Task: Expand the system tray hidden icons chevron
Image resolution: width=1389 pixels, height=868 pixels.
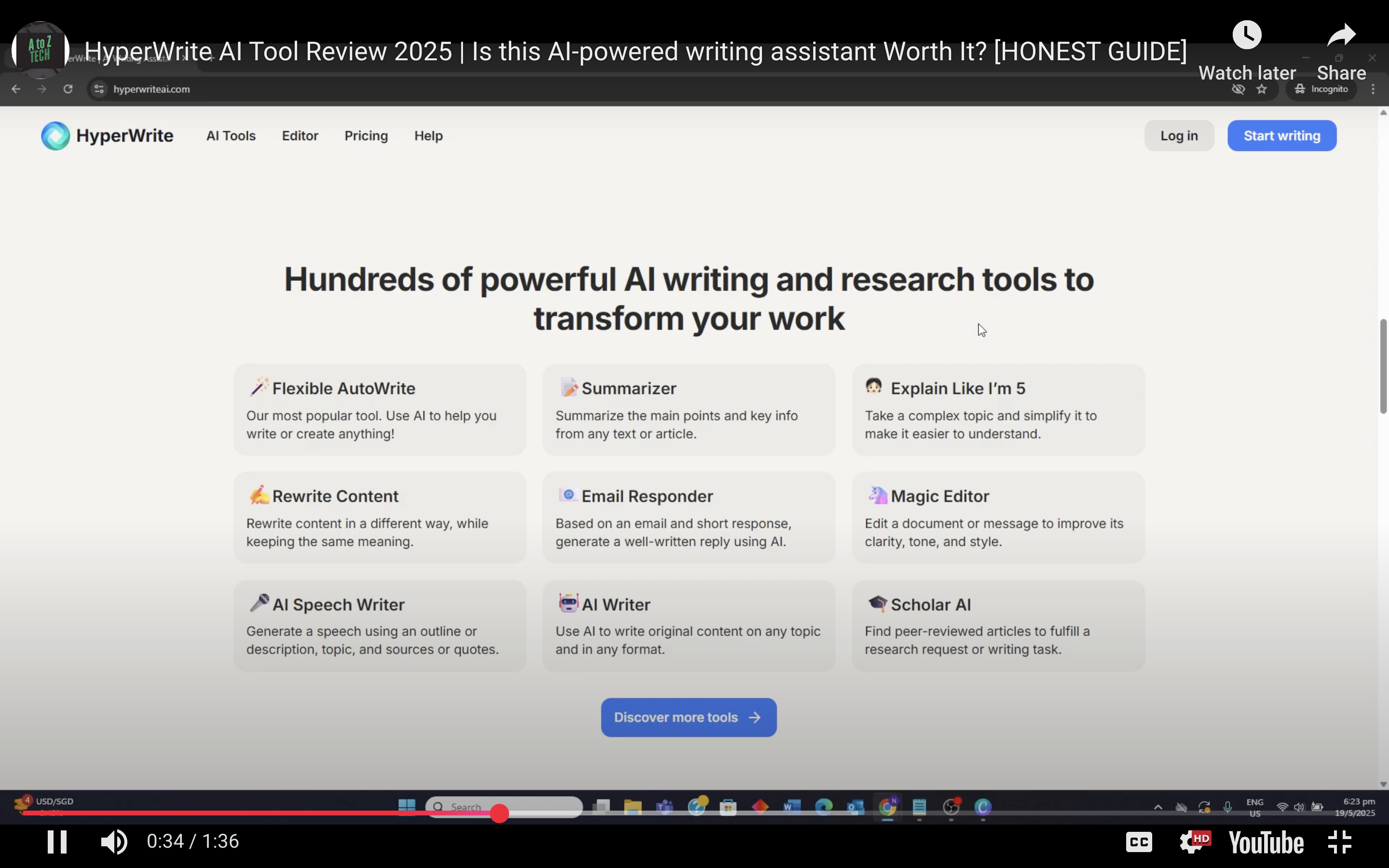Action: click(x=1158, y=807)
